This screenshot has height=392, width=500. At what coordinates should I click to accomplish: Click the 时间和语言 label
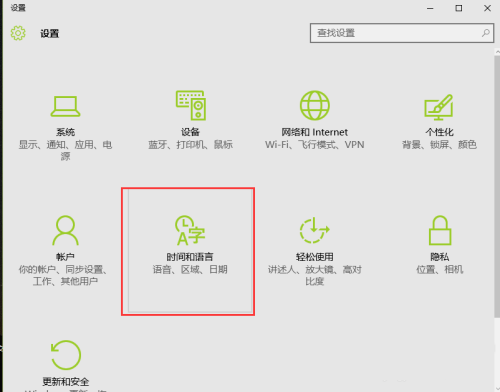pos(190,257)
